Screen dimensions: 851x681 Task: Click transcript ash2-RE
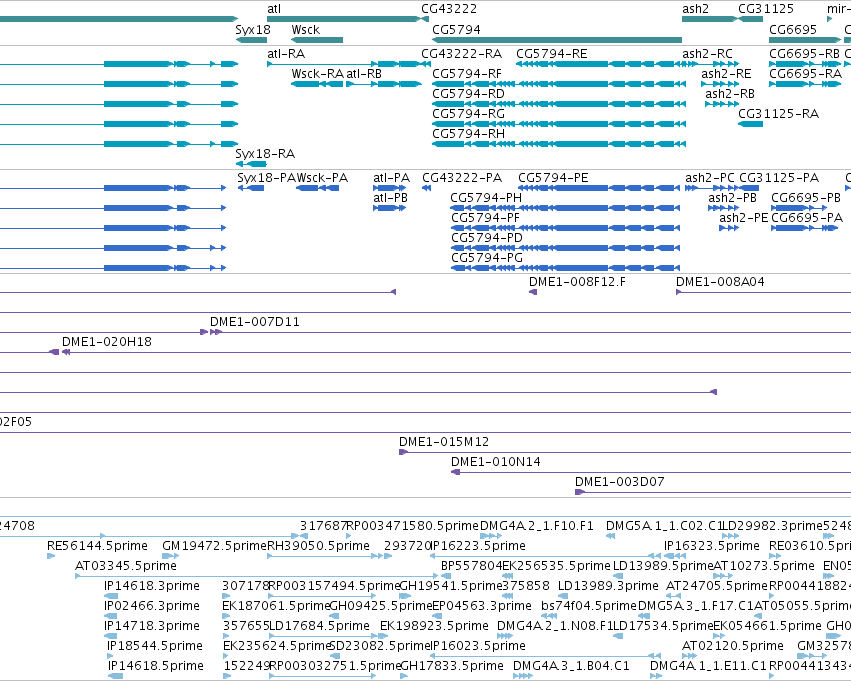pyautogui.click(x=726, y=74)
